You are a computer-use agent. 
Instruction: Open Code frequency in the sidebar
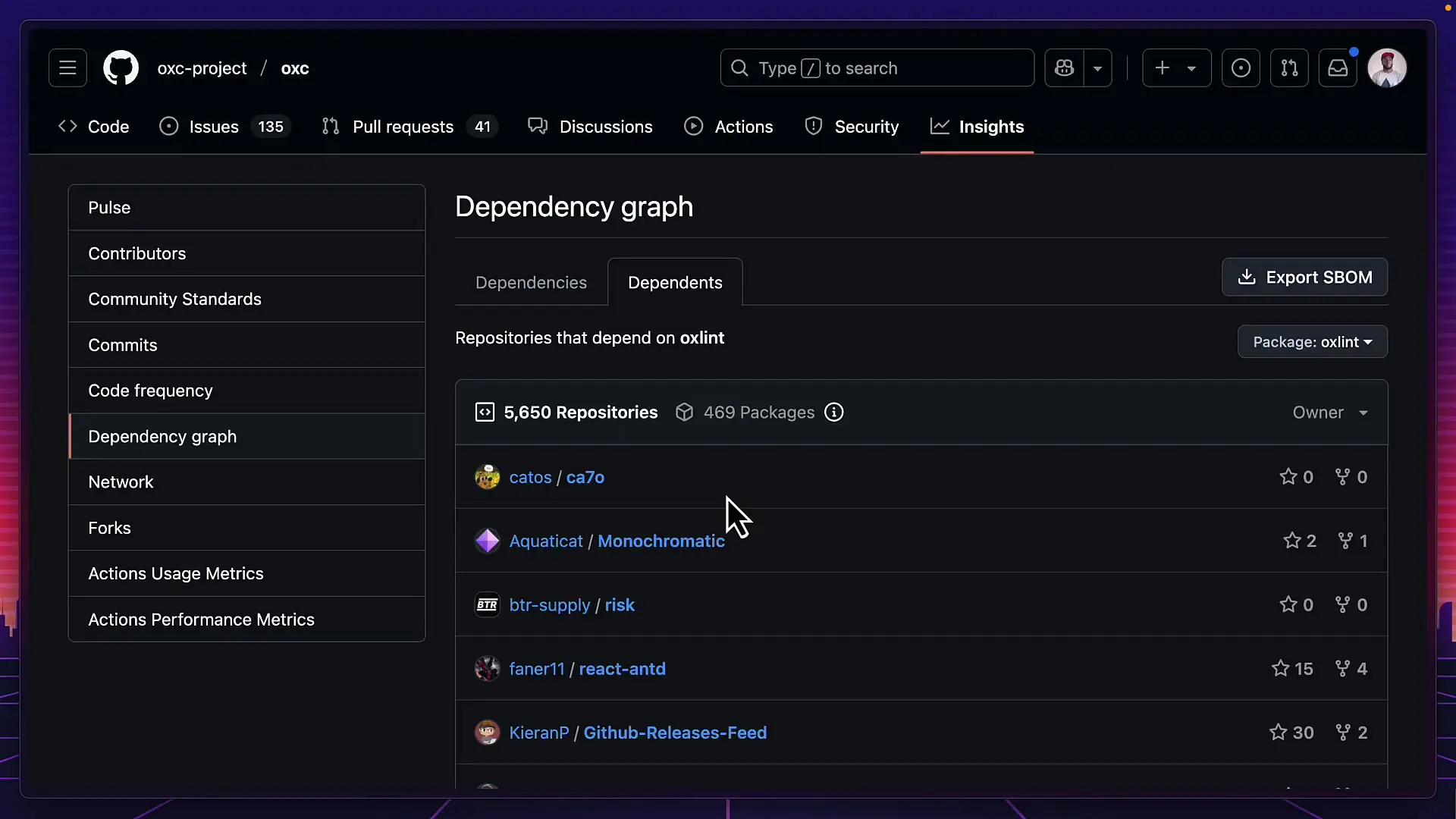coord(246,391)
